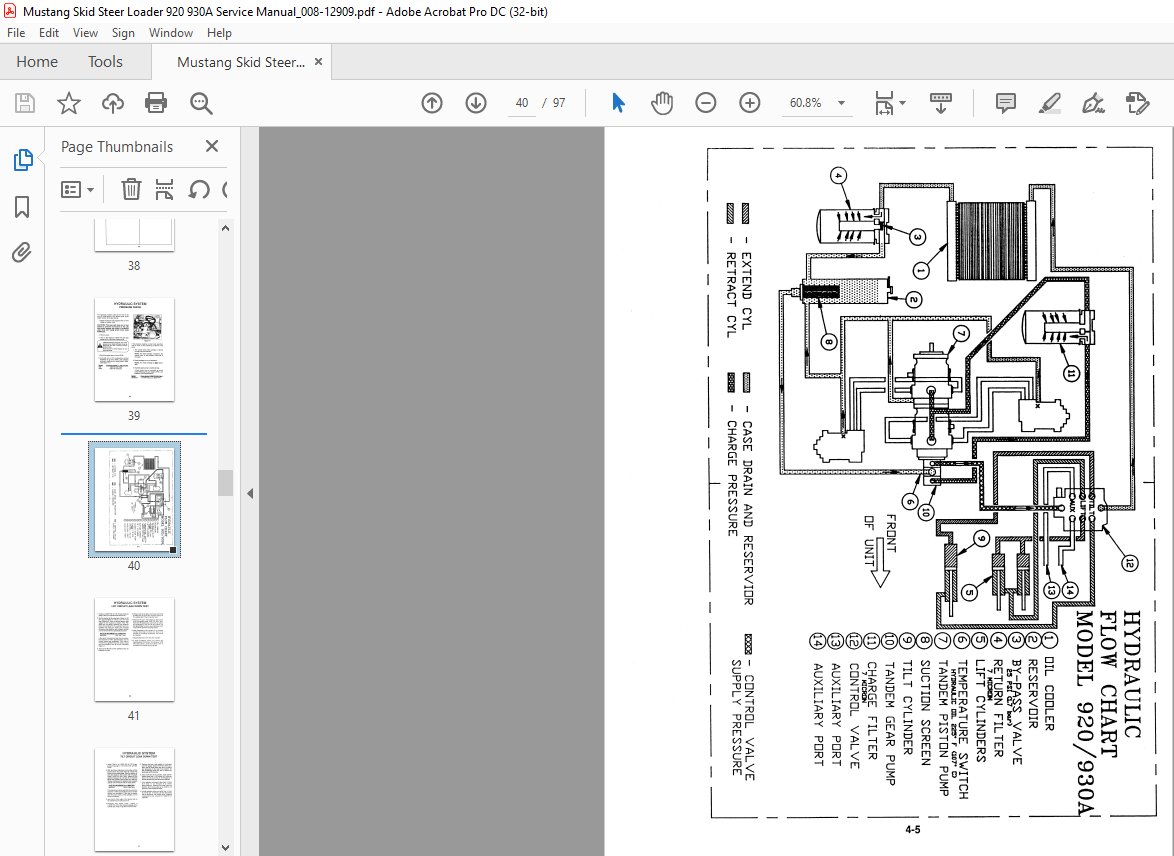Open the thumbnails options menu icon
The image size is (1174, 856).
(x=77, y=189)
